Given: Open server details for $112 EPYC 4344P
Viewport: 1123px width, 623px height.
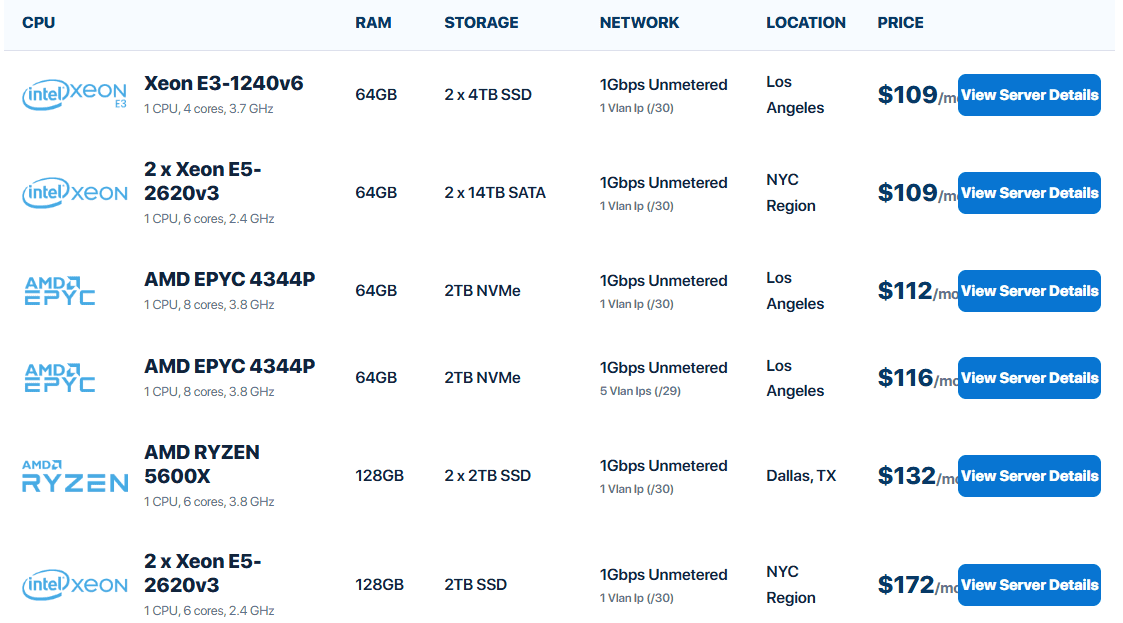Looking at the screenshot, I should point(1029,291).
